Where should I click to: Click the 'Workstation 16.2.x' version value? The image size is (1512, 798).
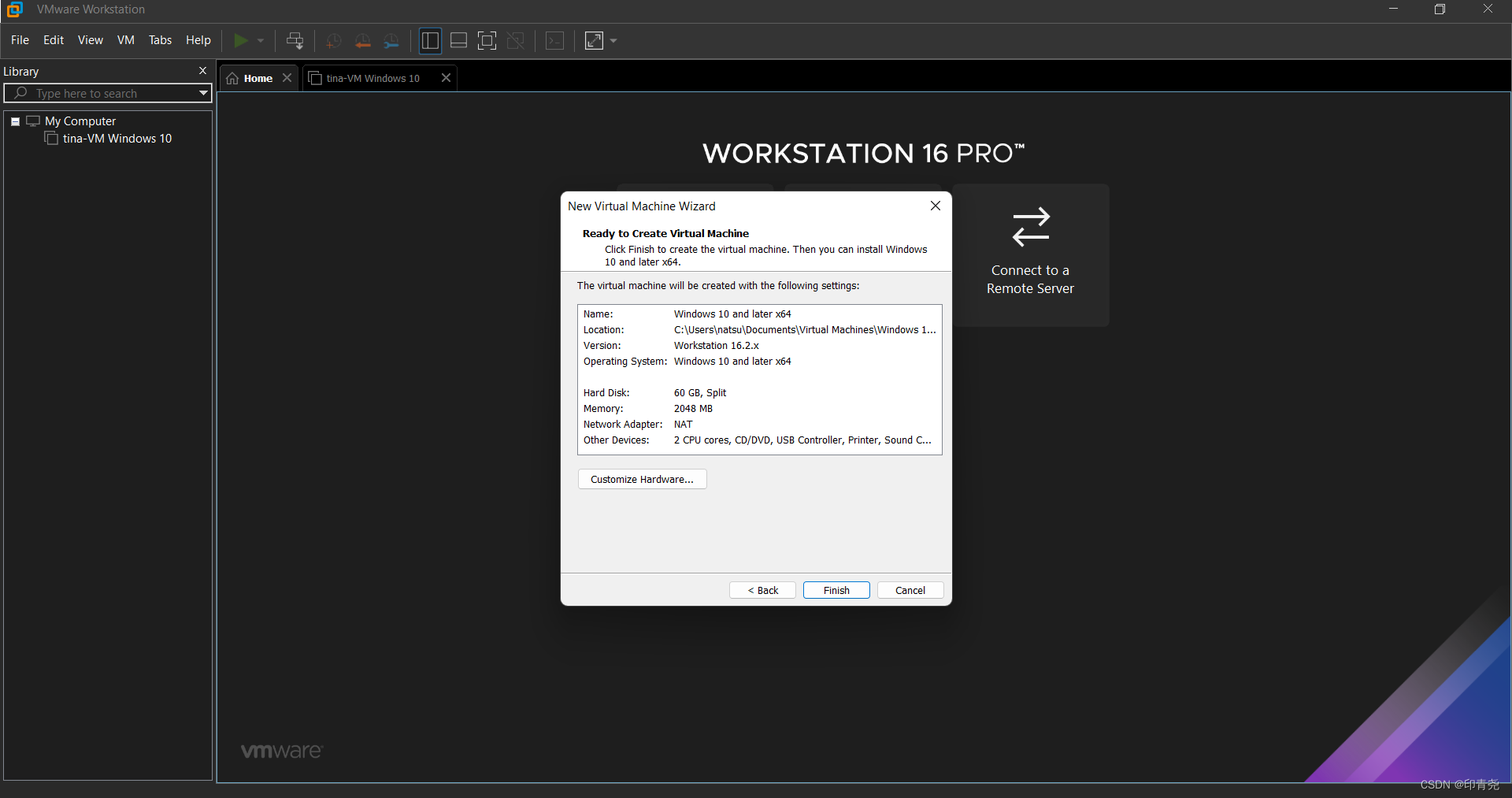[x=717, y=346]
